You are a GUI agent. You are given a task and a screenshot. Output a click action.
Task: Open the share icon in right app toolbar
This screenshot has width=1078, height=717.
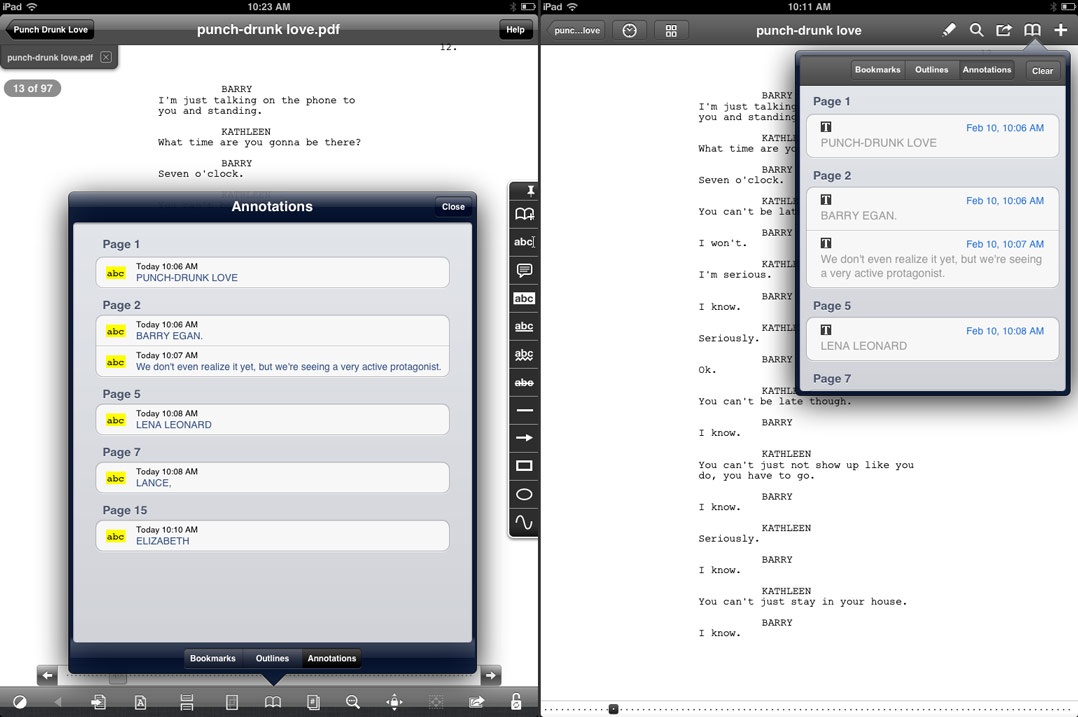click(1004, 30)
